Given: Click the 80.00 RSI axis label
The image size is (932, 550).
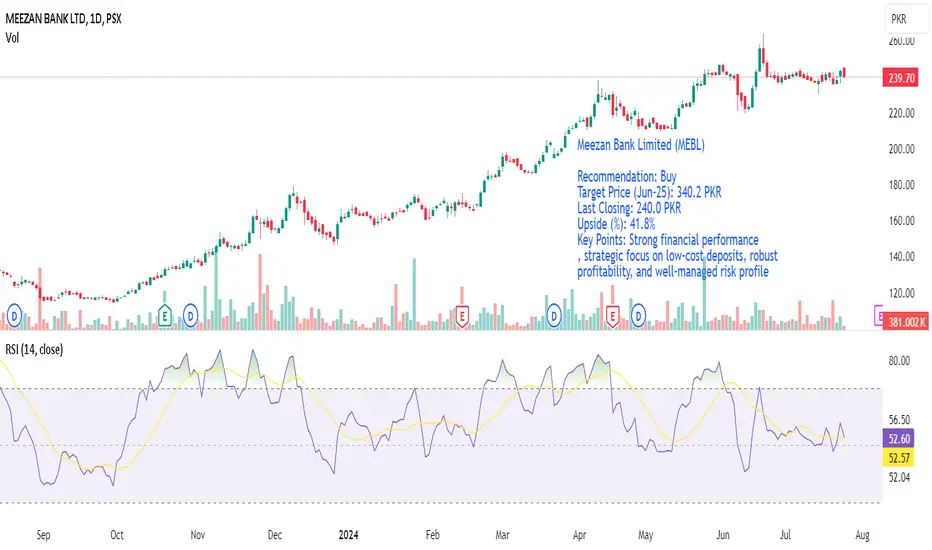Looking at the screenshot, I should pyautogui.click(x=899, y=361).
